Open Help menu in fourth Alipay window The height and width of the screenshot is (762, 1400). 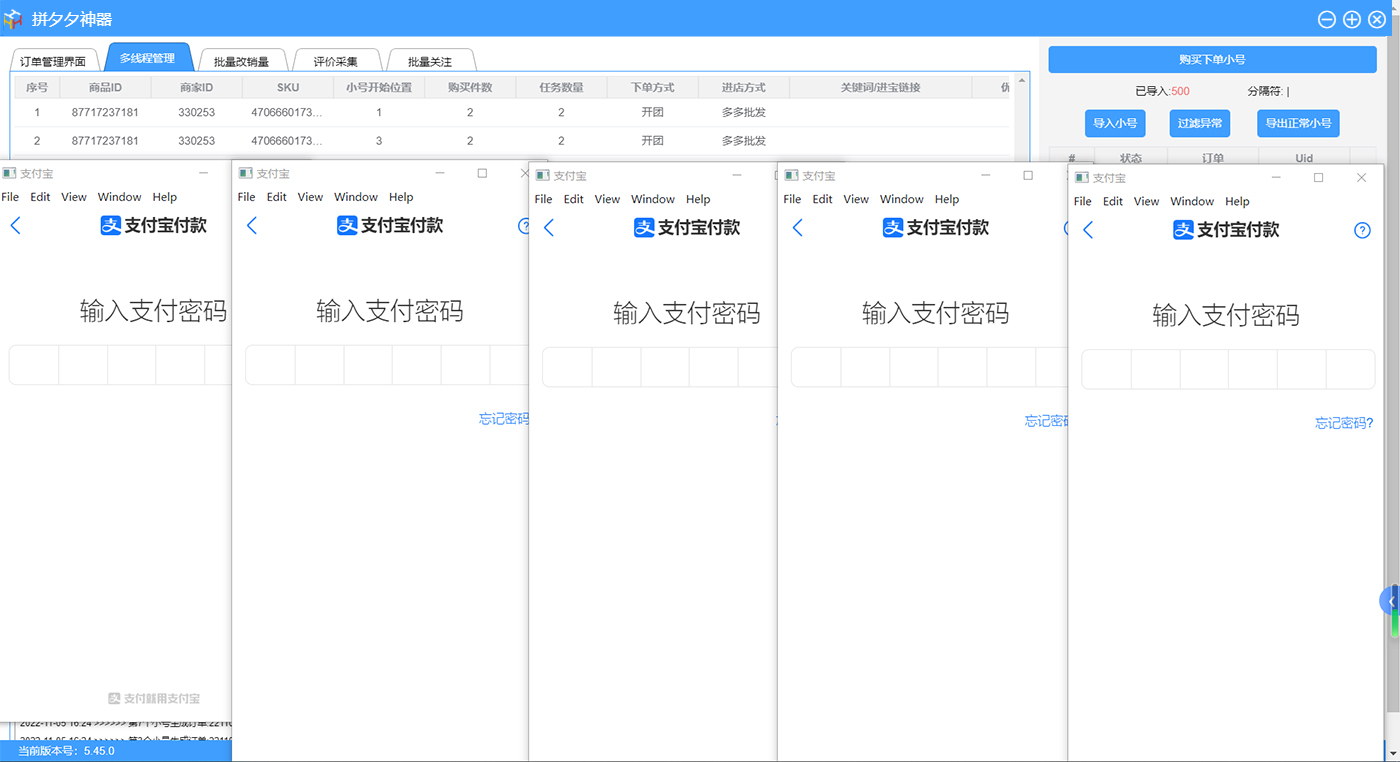click(947, 199)
